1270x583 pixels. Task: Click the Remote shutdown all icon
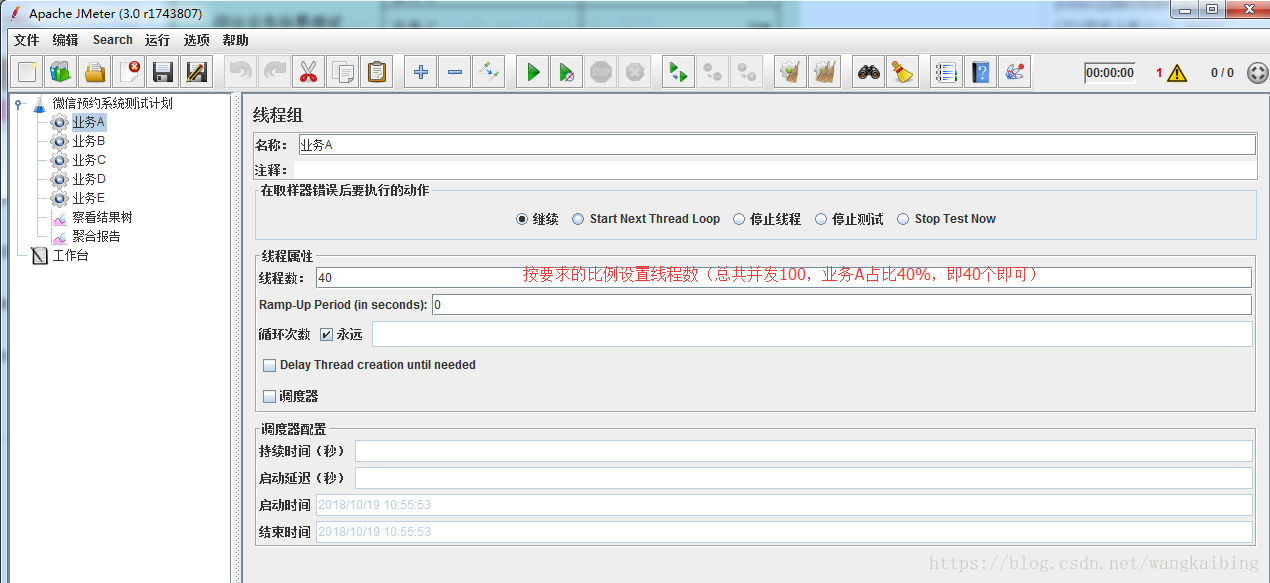pyautogui.click(x=746, y=72)
